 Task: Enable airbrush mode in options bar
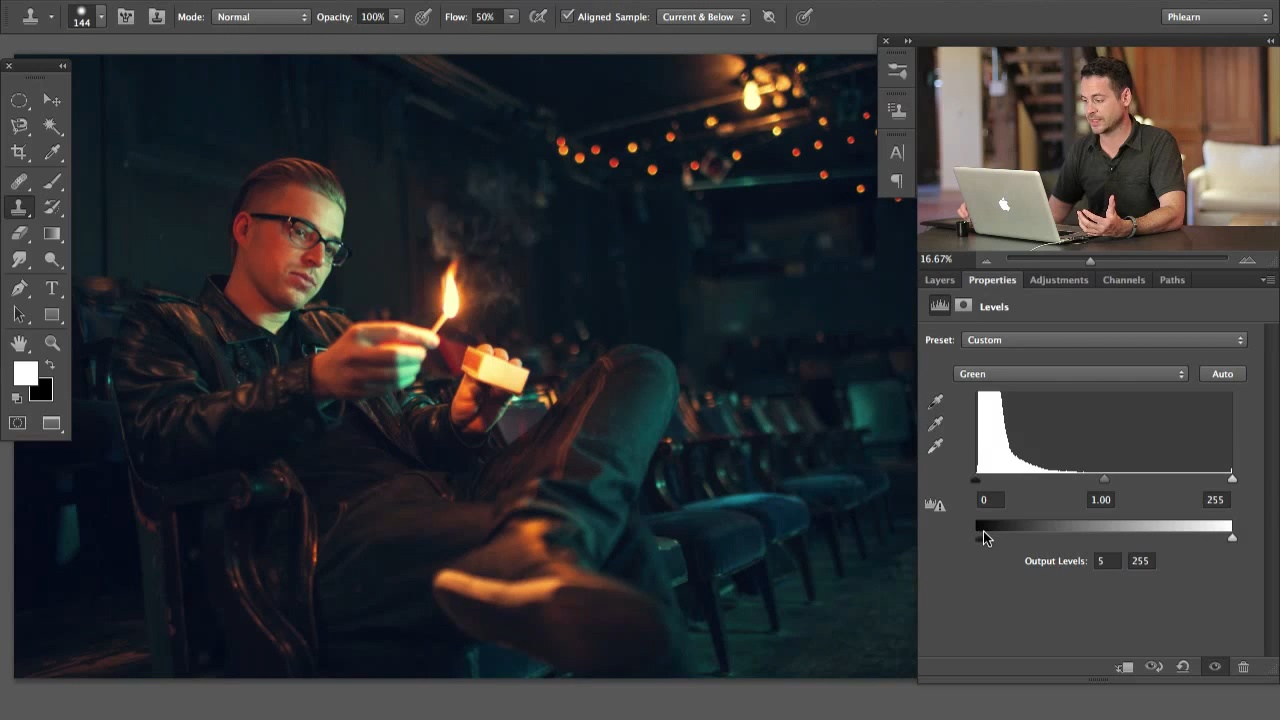[538, 17]
